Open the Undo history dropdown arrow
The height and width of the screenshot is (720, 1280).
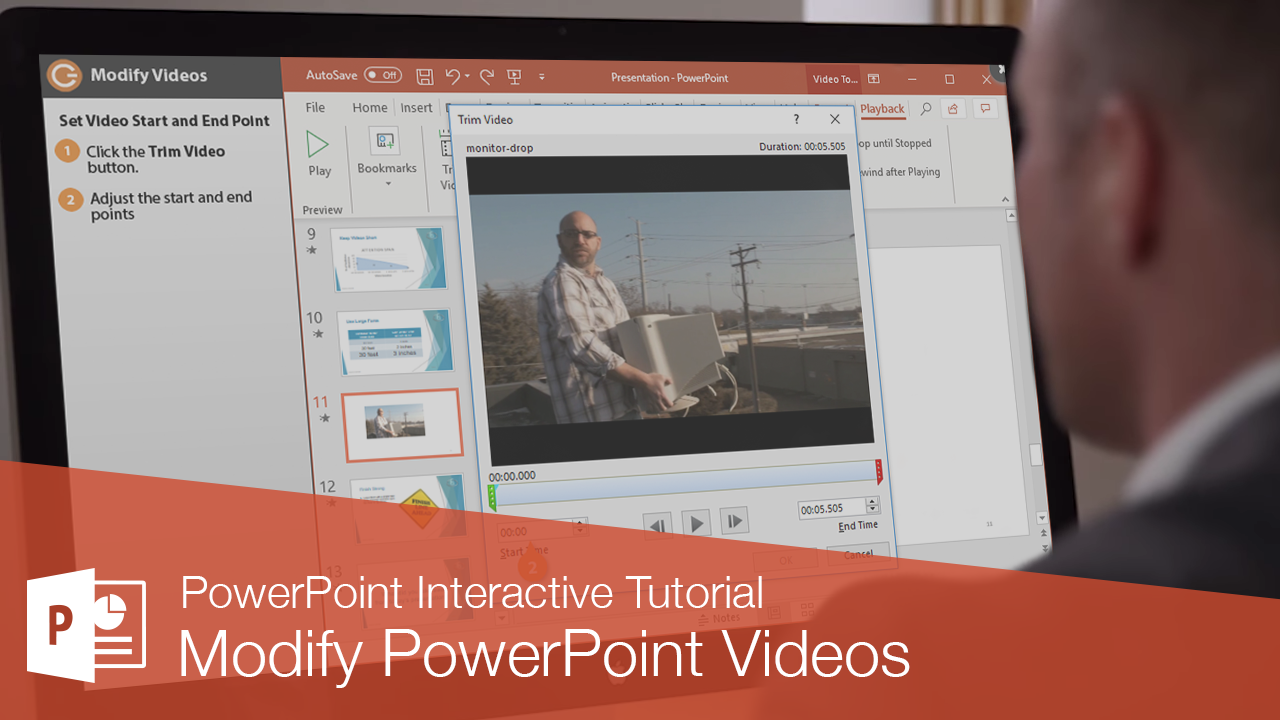point(467,77)
